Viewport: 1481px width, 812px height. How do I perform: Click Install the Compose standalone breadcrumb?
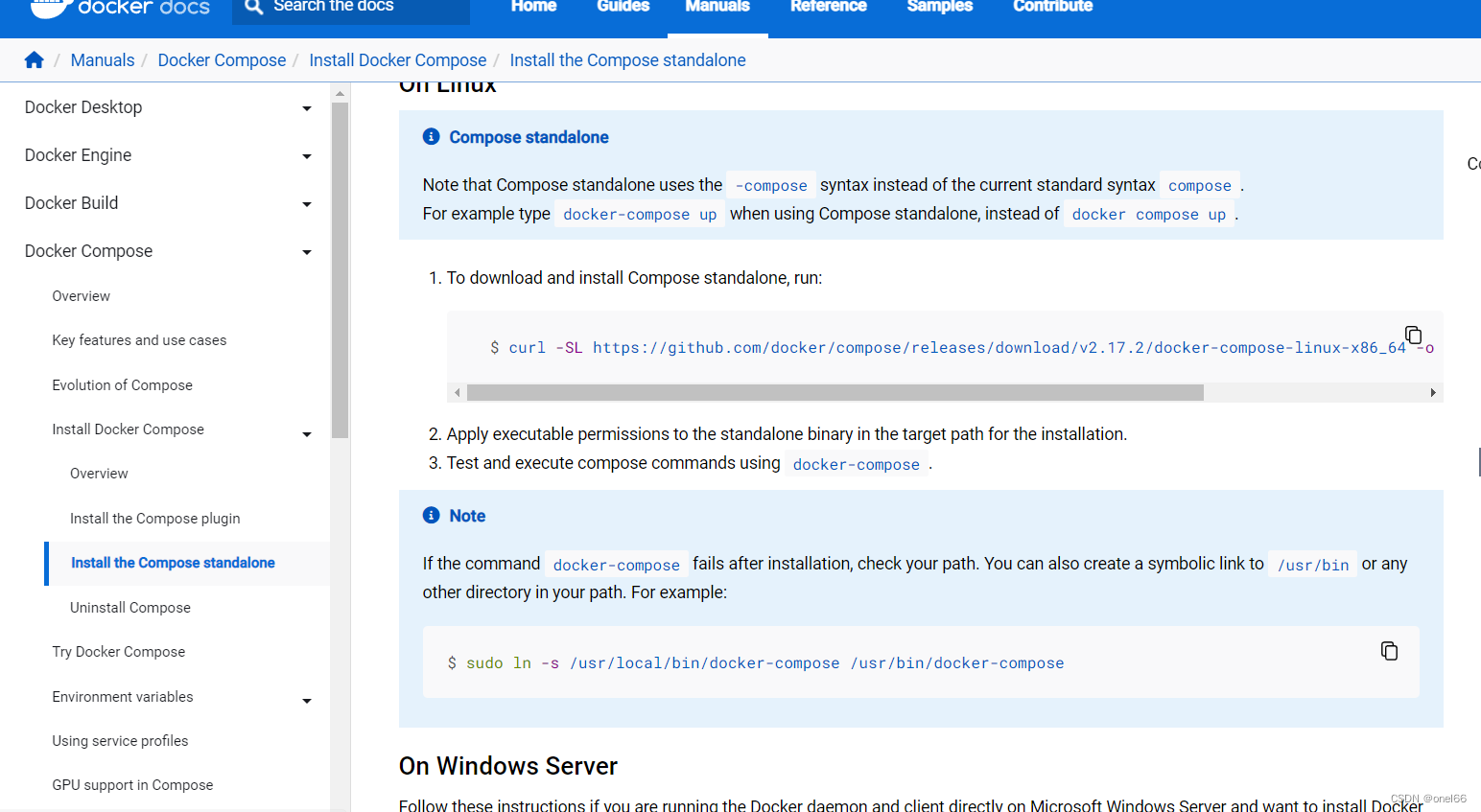(627, 60)
